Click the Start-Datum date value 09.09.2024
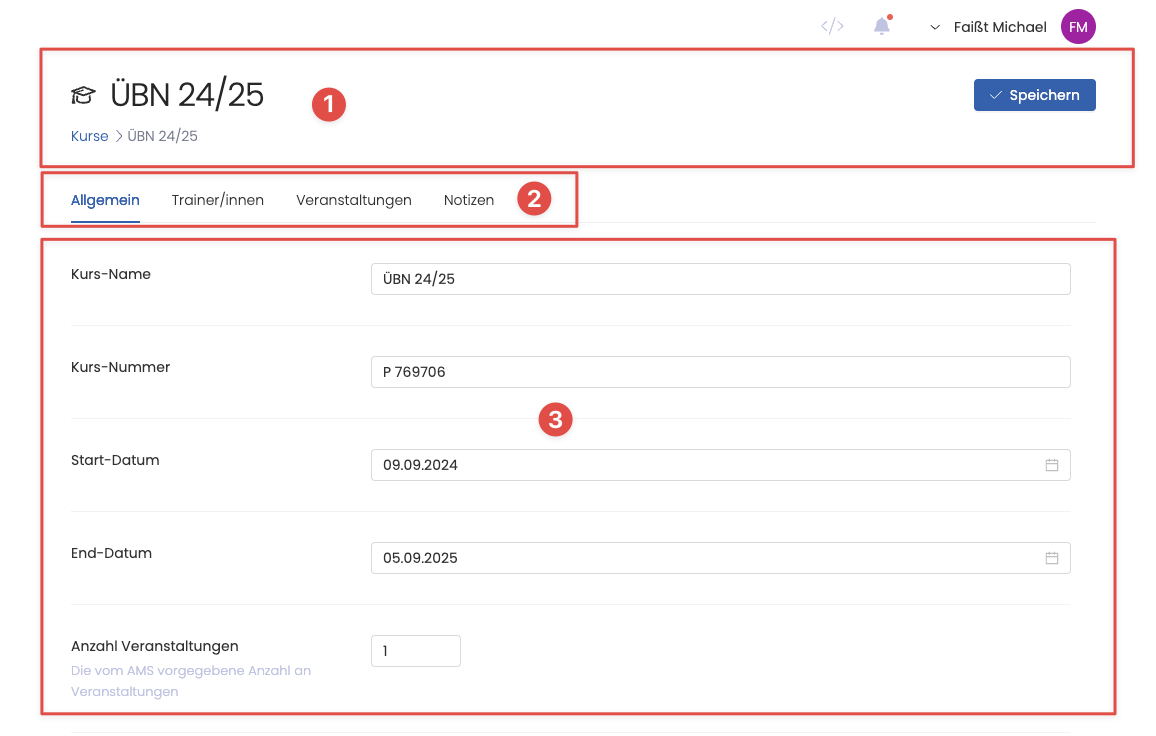This screenshot has width=1156, height=736. 421,465
